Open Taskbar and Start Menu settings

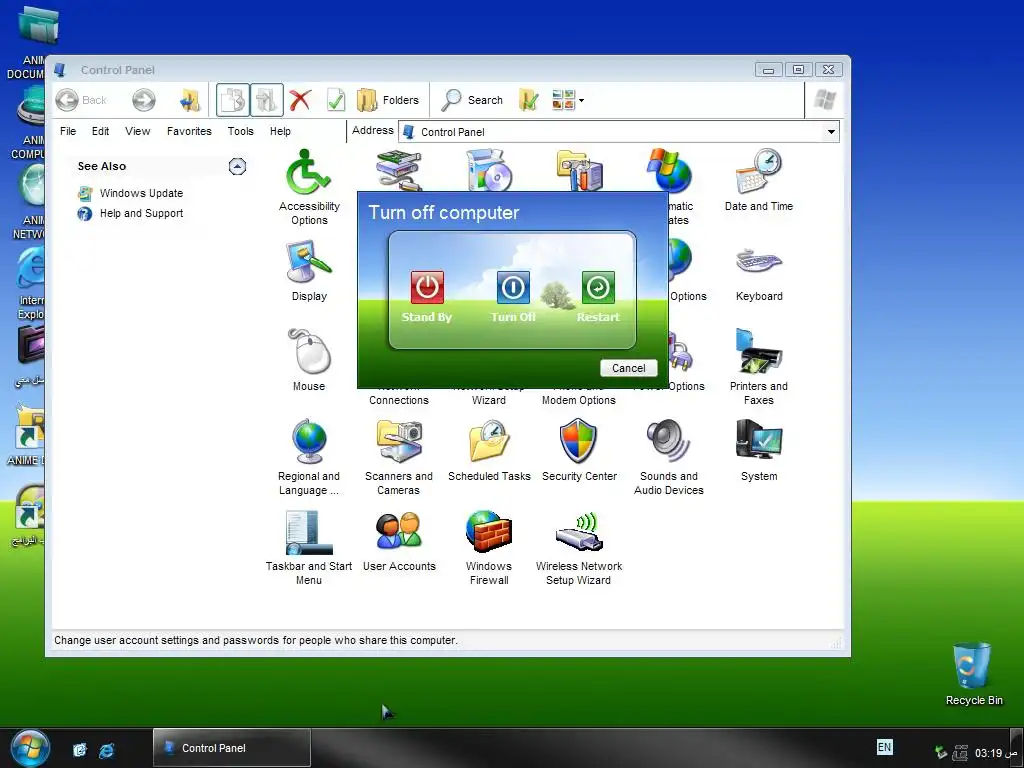pos(309,547)
